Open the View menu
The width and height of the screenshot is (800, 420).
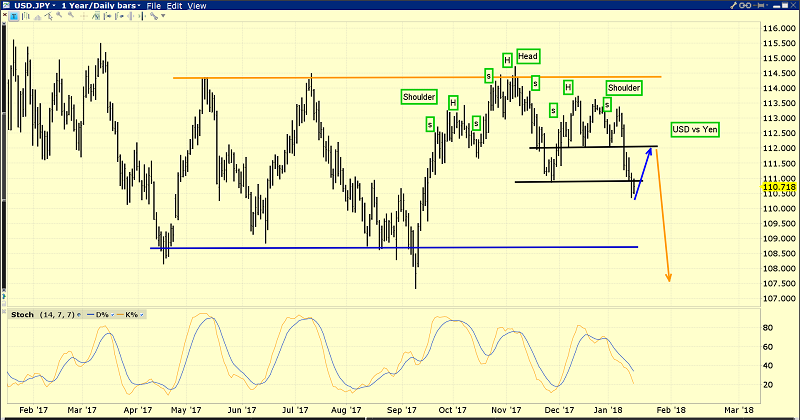tap(198, 6)
